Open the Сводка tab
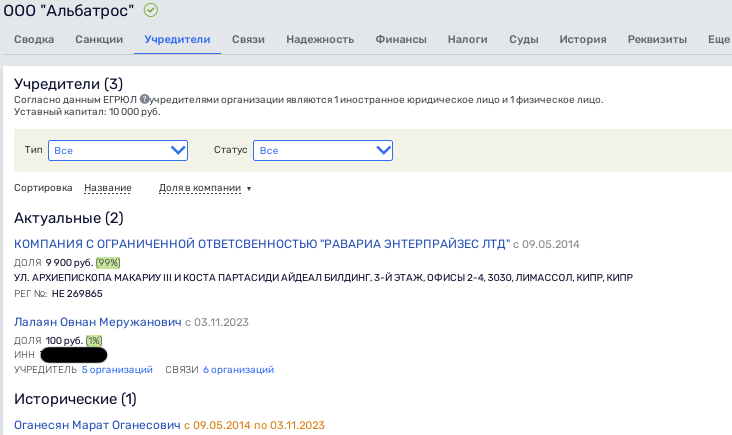Image resolution: width=732 pixels, height=435 pixels. tap(34, 40)
